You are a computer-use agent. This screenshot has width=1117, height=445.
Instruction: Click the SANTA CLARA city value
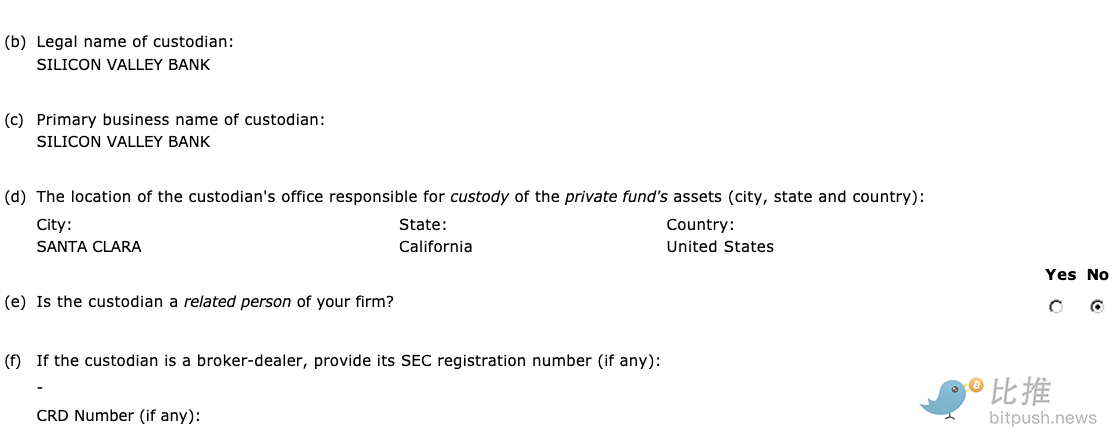click(x=89, y=247)
